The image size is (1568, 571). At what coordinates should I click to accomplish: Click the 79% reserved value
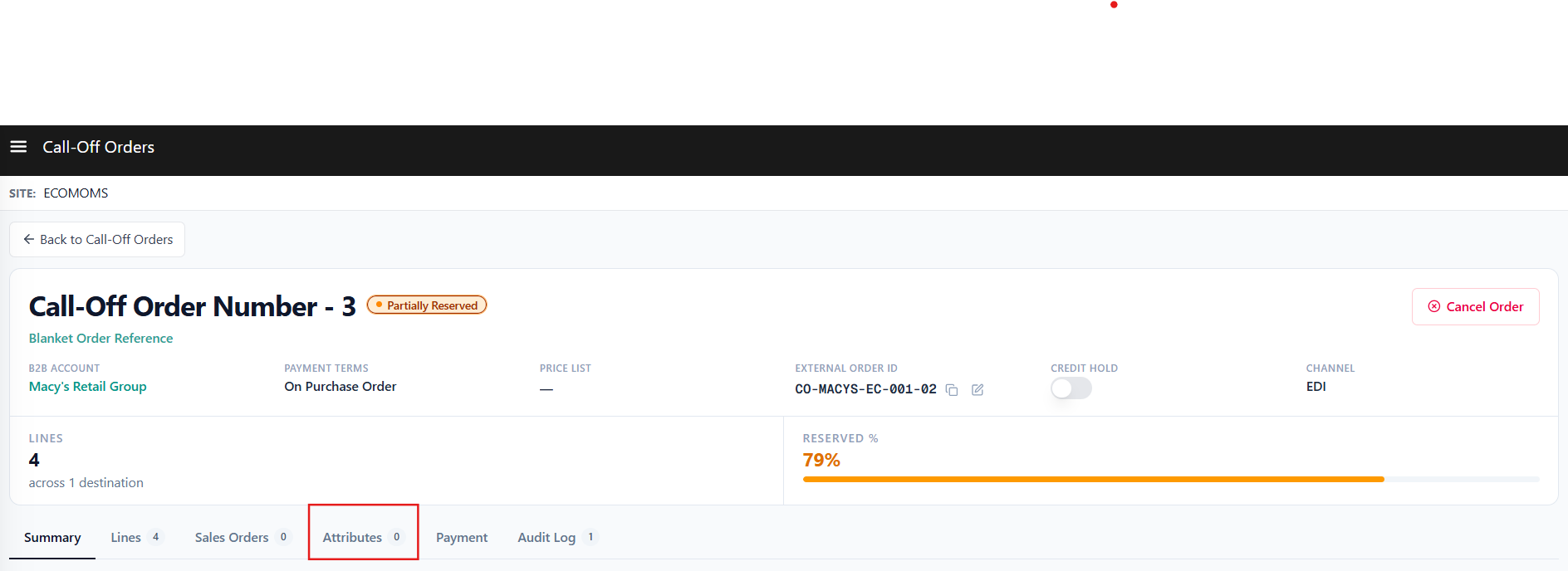click(821, 461)
